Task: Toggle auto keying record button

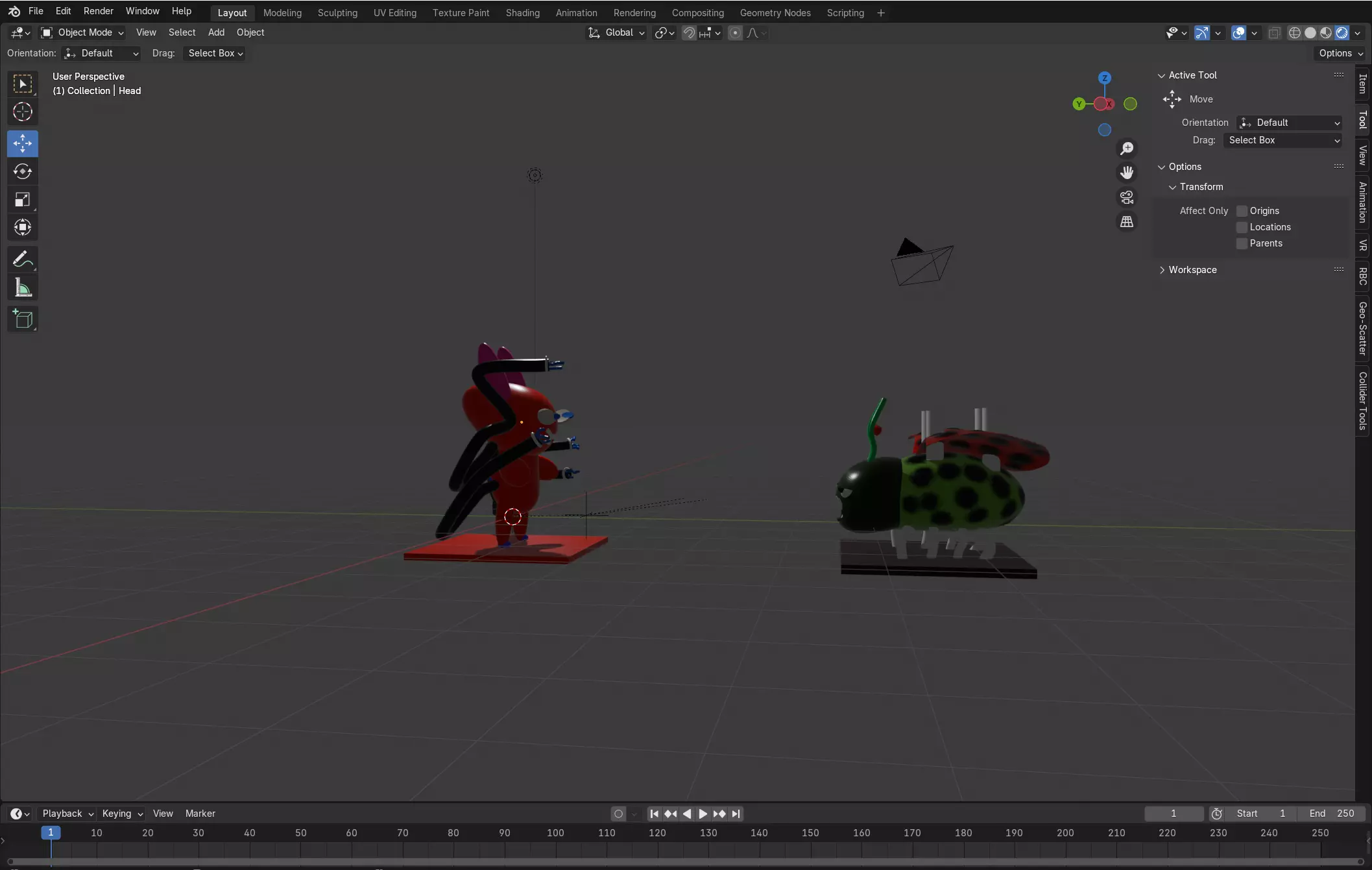Action: point(618,814)
